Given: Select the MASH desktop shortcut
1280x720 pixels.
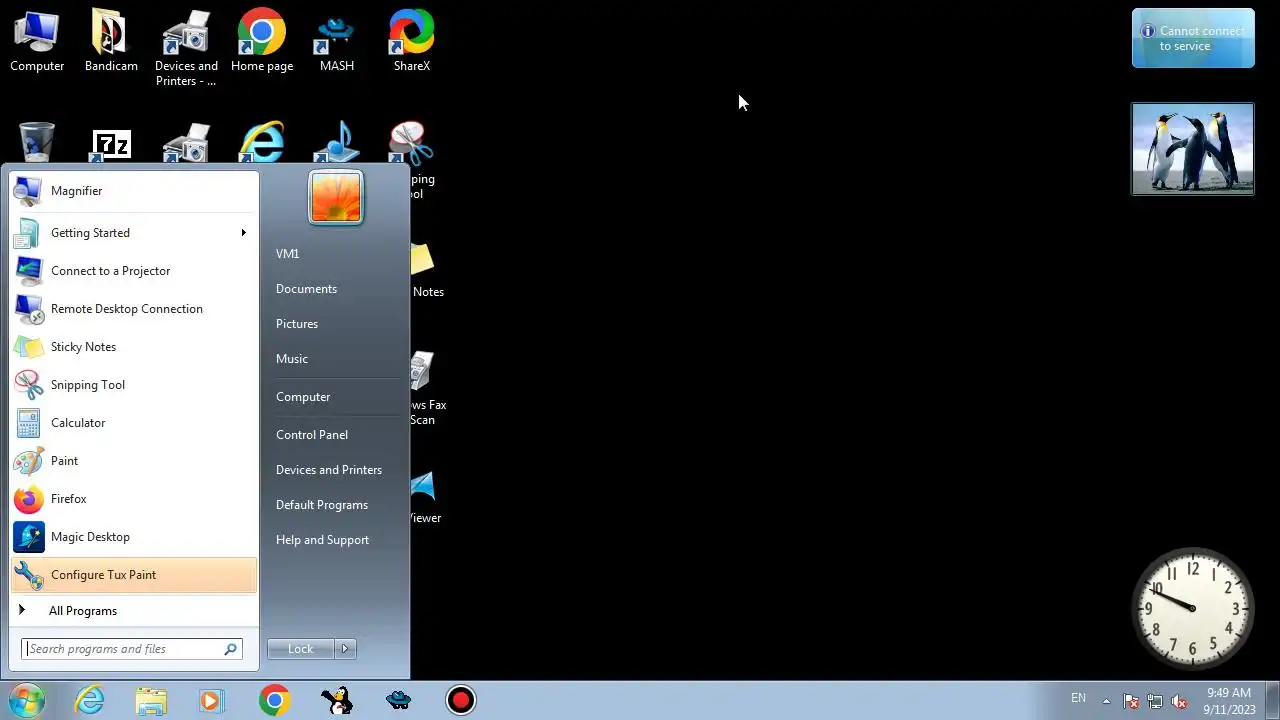Looking at the screenshot, I should [337, 42].
